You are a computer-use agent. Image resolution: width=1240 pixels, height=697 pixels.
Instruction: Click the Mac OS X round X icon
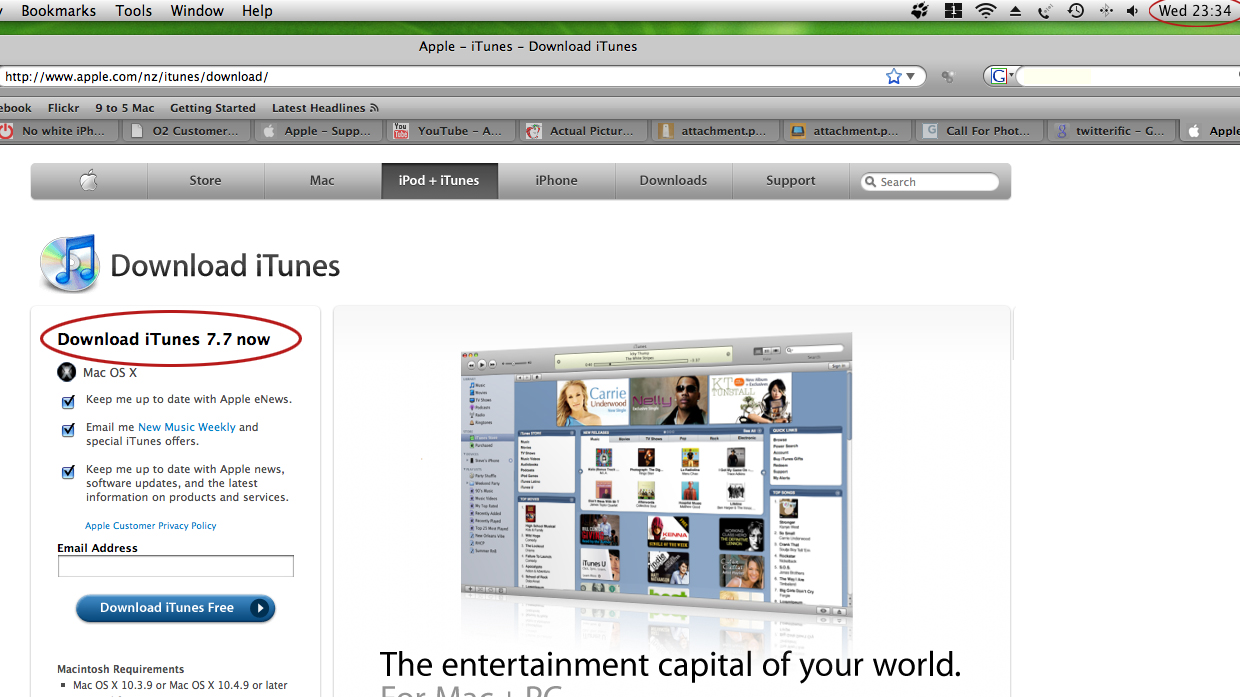(66, 373)
